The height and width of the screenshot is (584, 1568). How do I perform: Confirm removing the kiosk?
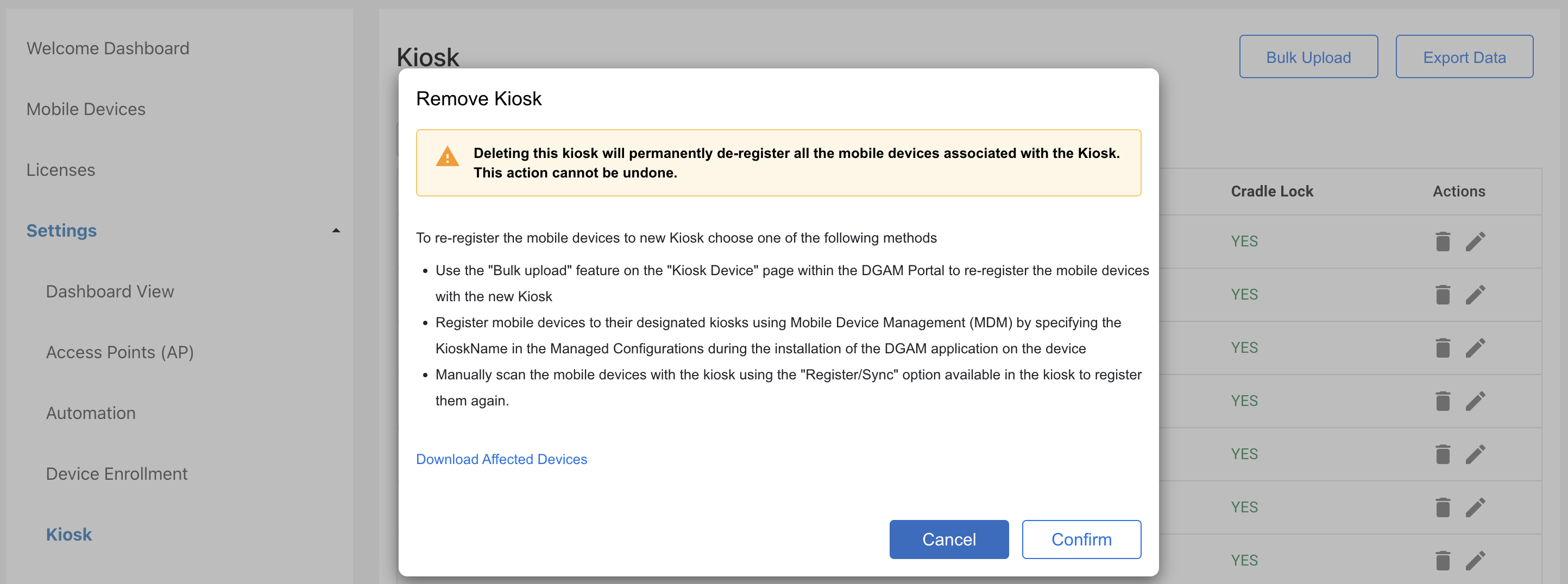1081,539
